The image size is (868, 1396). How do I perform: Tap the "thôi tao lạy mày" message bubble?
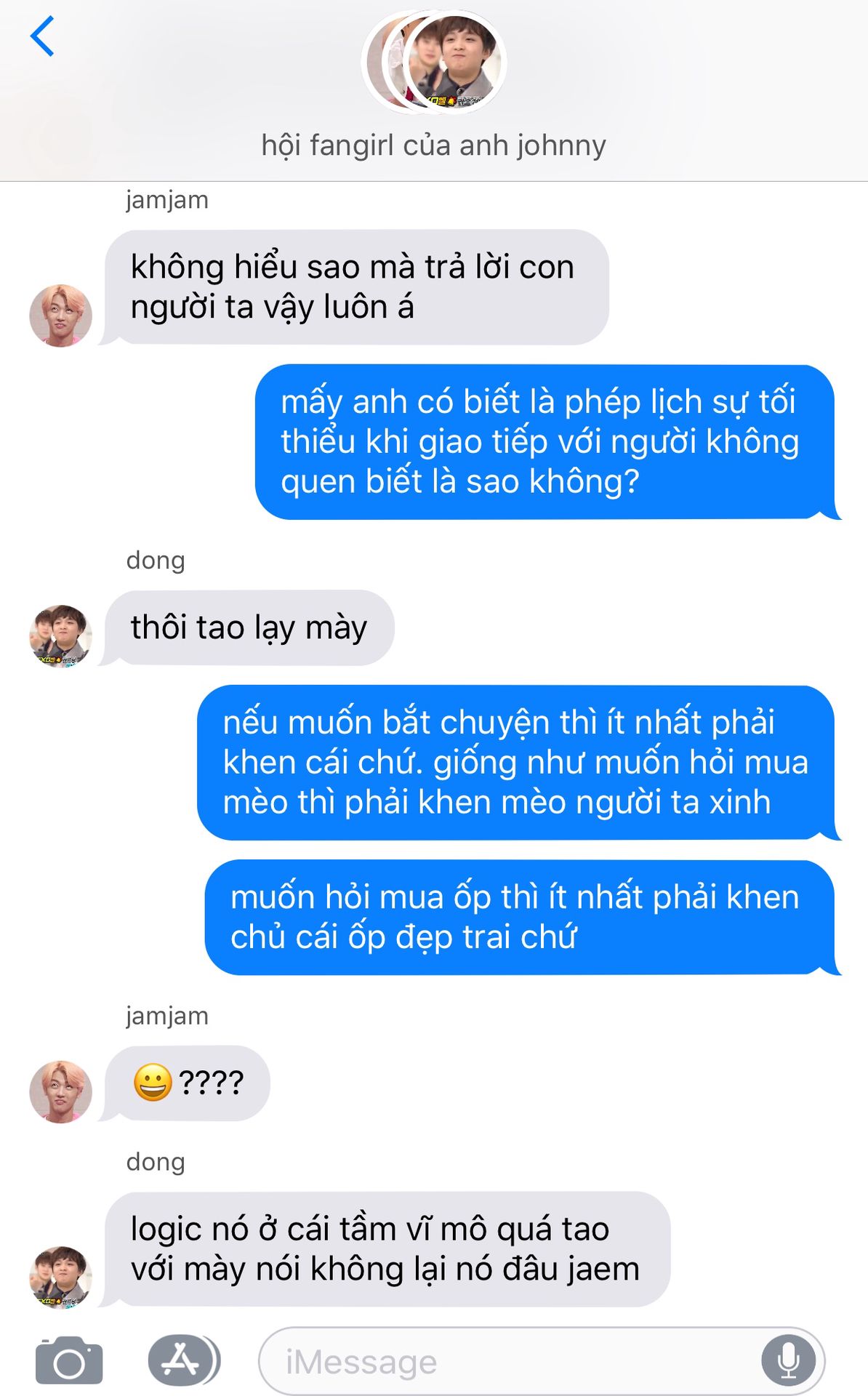pos(249,627)
